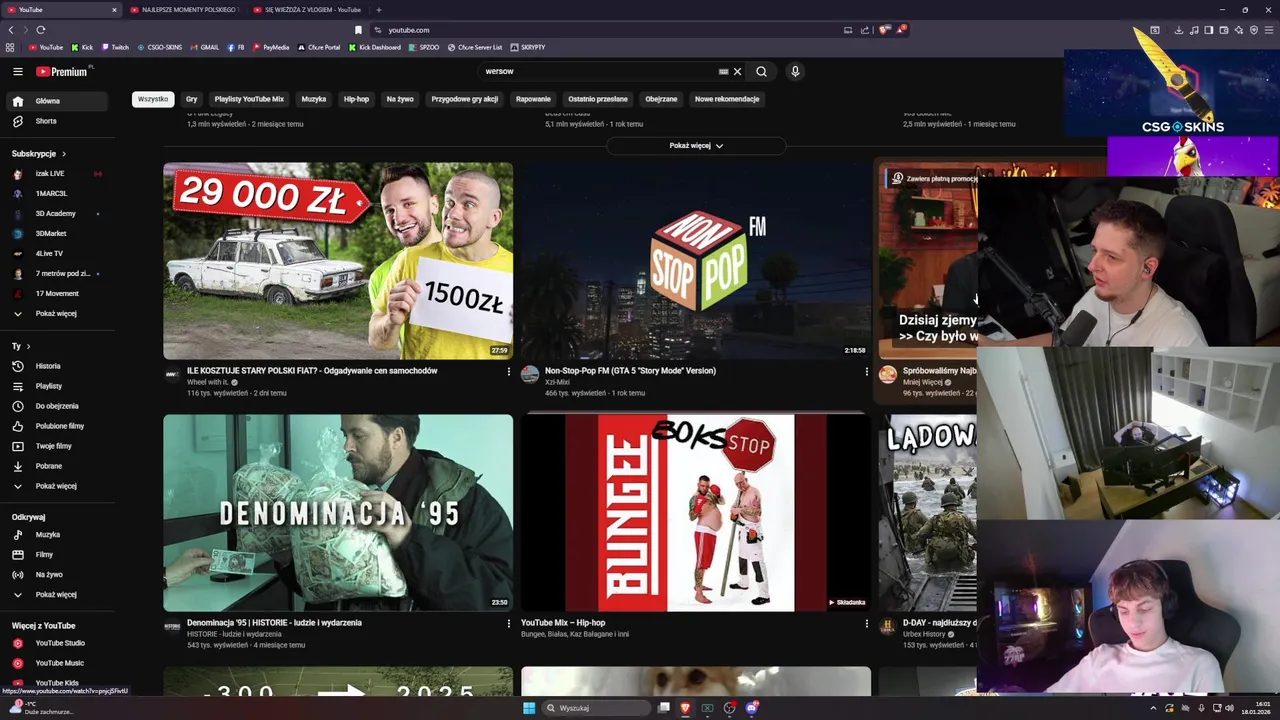Select the Obejrzane filter chip
Image resolution: width=1280 pixels, height=720 pixels.
point(661,99)
